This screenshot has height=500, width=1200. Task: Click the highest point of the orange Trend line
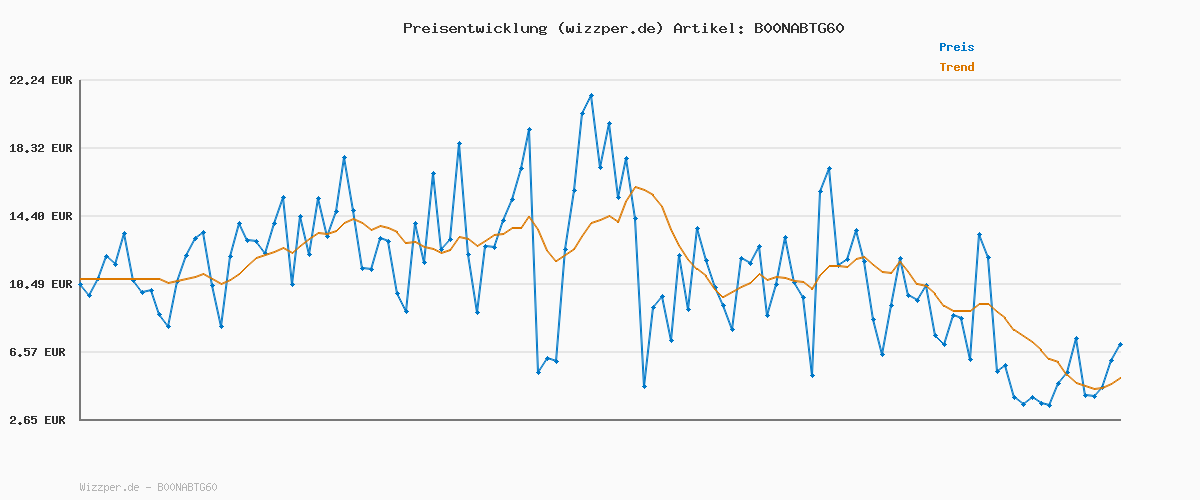point(636,187)
